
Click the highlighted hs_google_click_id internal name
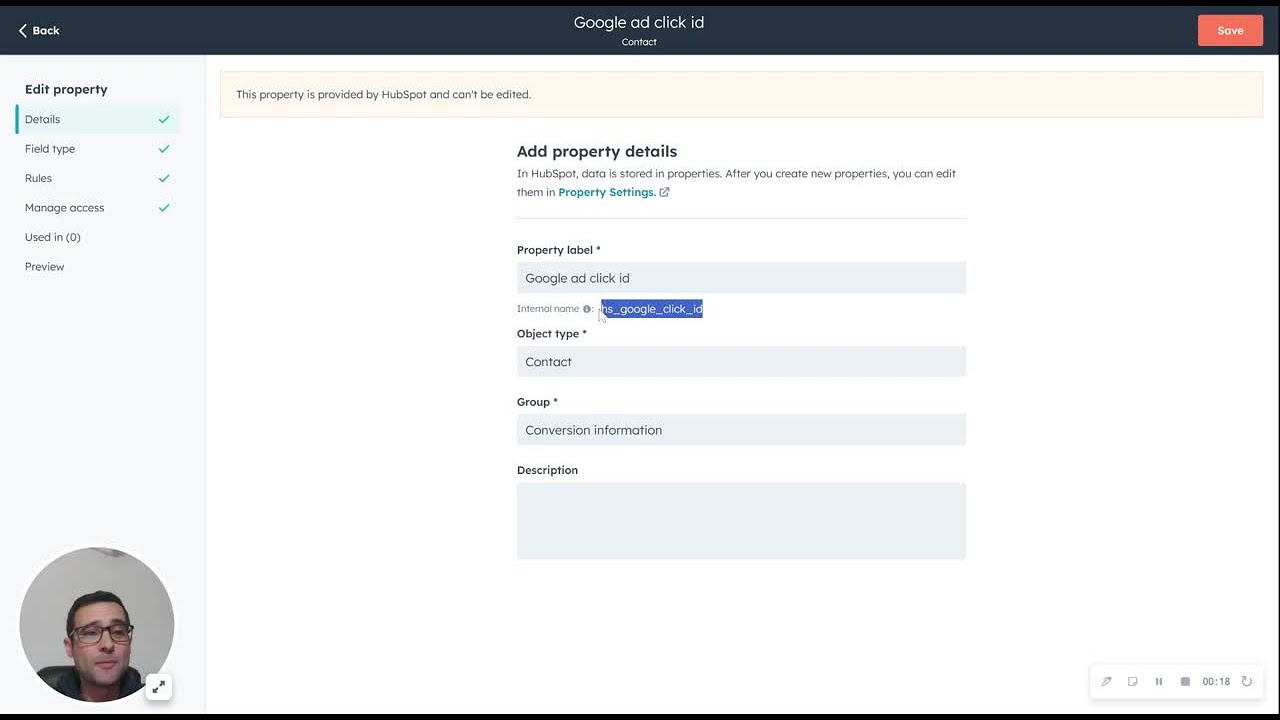click(x=652, y=309)
